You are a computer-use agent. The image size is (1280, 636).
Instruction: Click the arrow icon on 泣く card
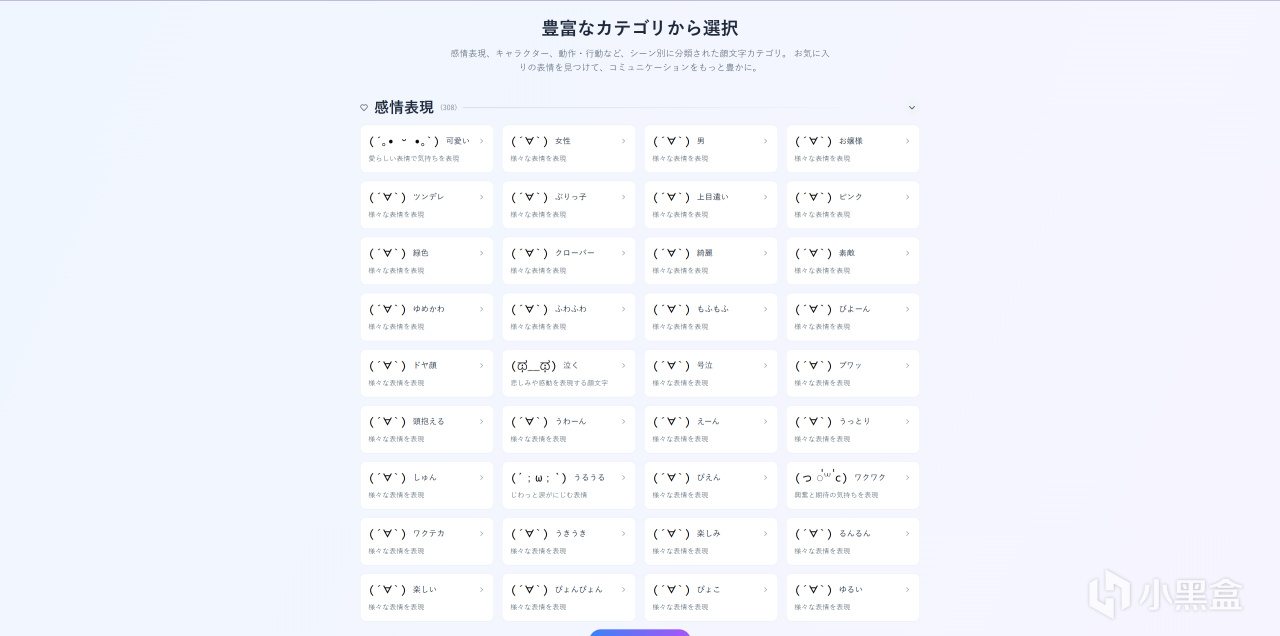coord(623,365)
